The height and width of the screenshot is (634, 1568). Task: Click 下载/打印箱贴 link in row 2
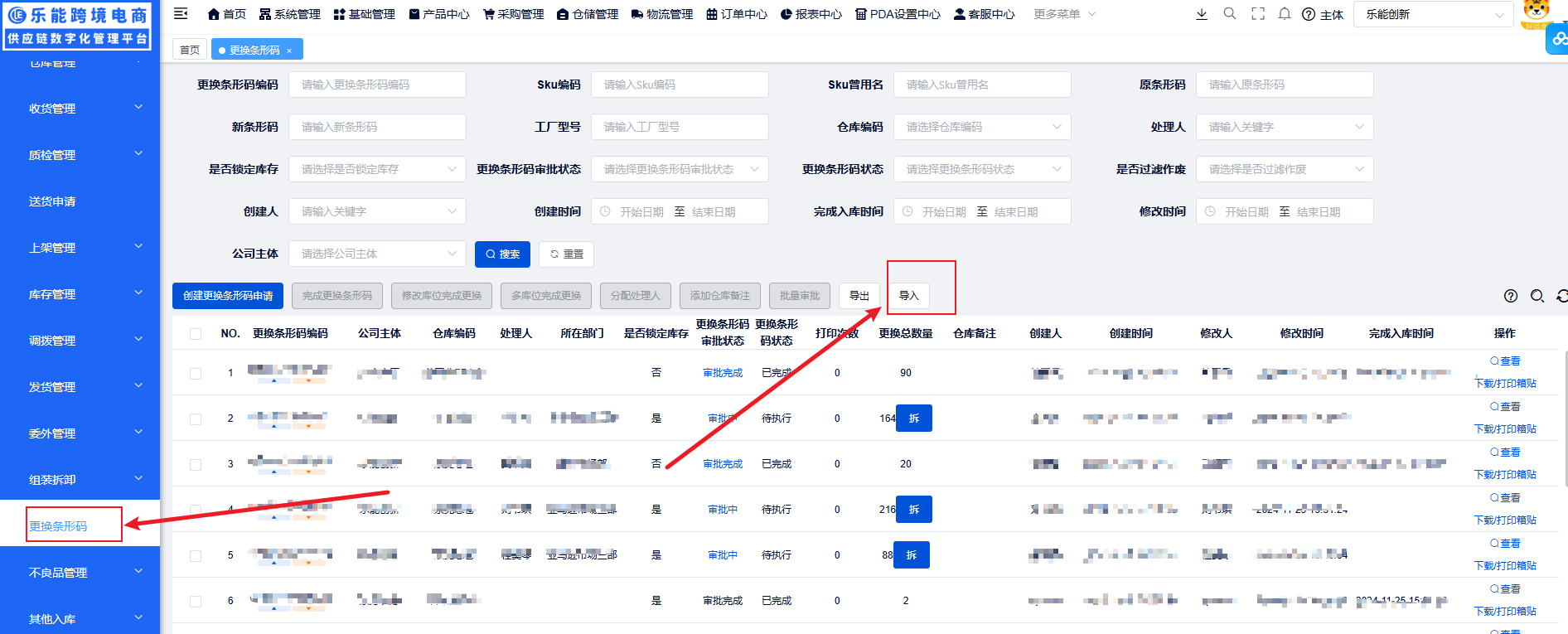1505,429
